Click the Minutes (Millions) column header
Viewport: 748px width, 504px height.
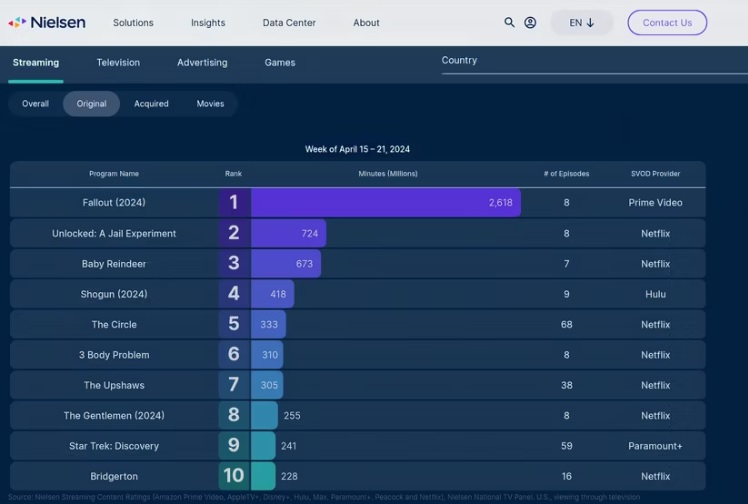click(388, 174)
